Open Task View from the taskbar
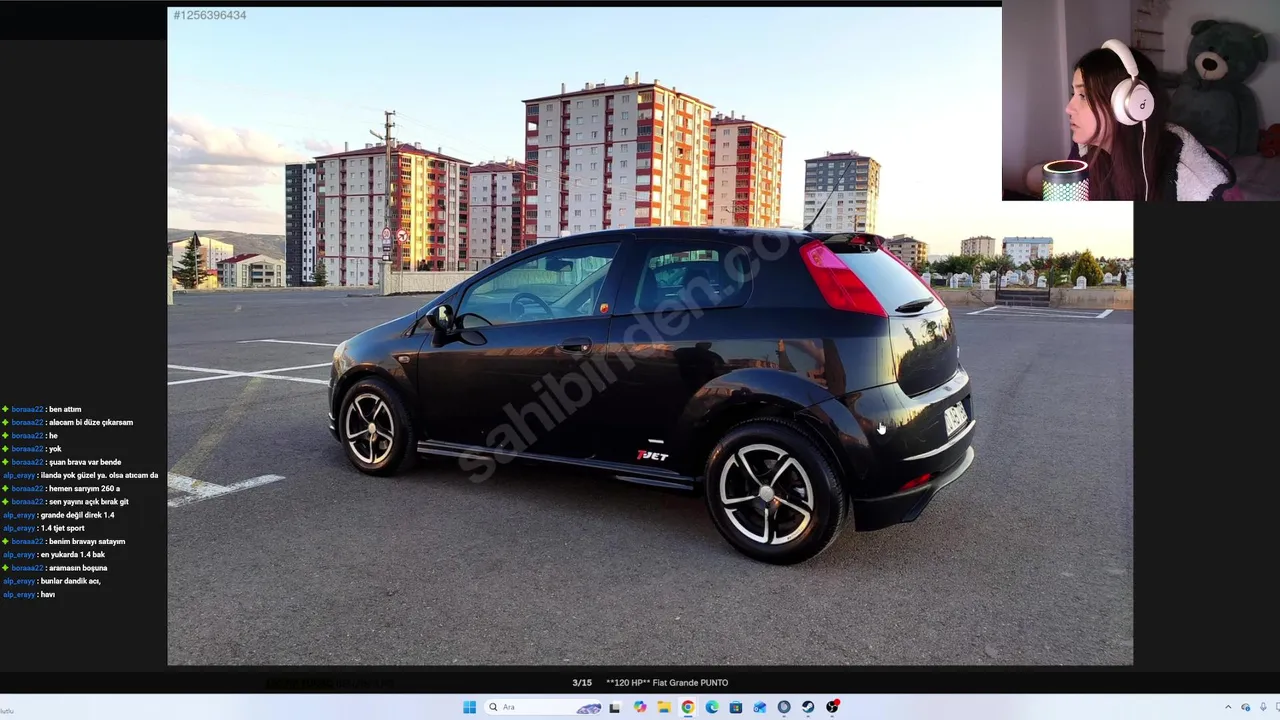Image resolution: width=1280 pixels, height=720 pixels. pos(615,707)
